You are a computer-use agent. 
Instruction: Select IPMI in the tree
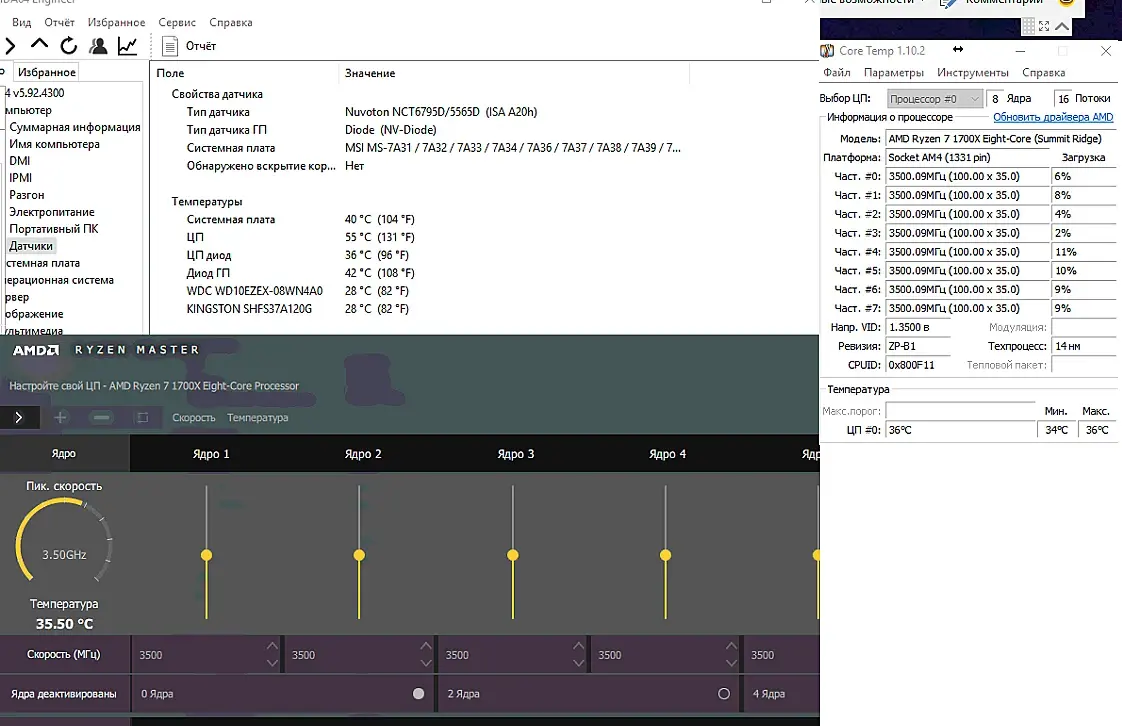[x=20, y=178]
